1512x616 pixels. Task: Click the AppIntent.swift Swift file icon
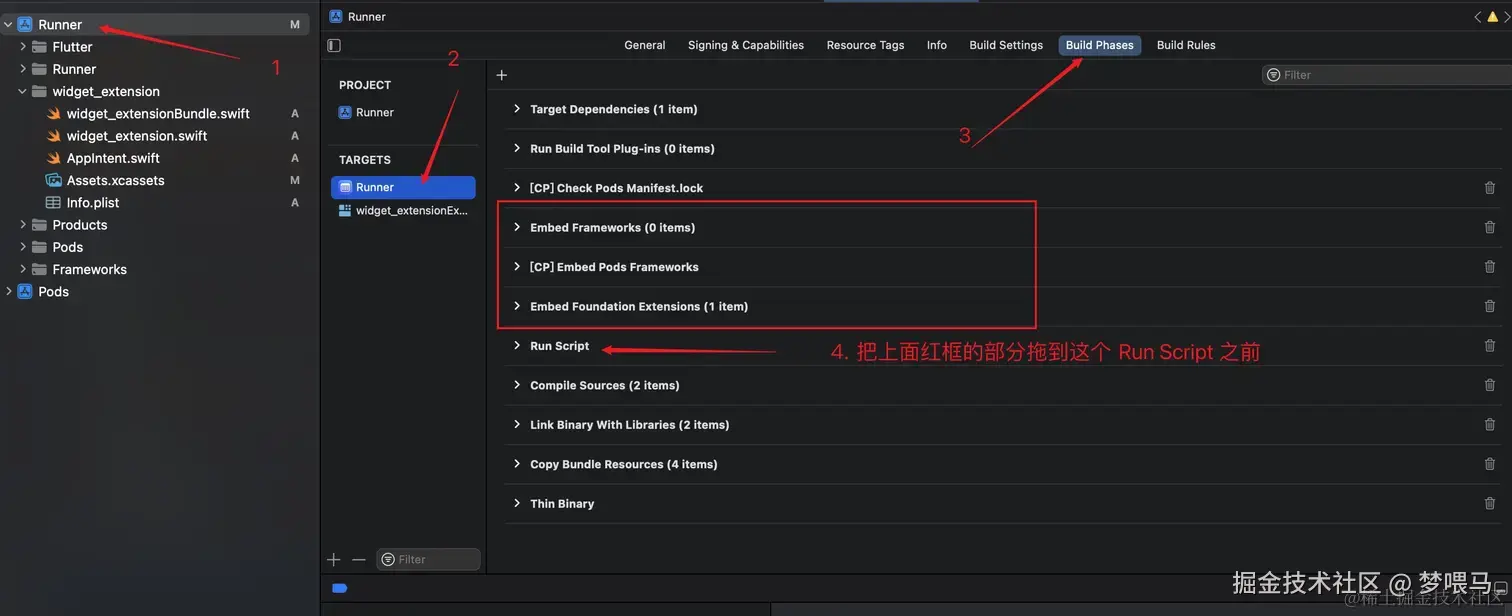tap(54, 158)
